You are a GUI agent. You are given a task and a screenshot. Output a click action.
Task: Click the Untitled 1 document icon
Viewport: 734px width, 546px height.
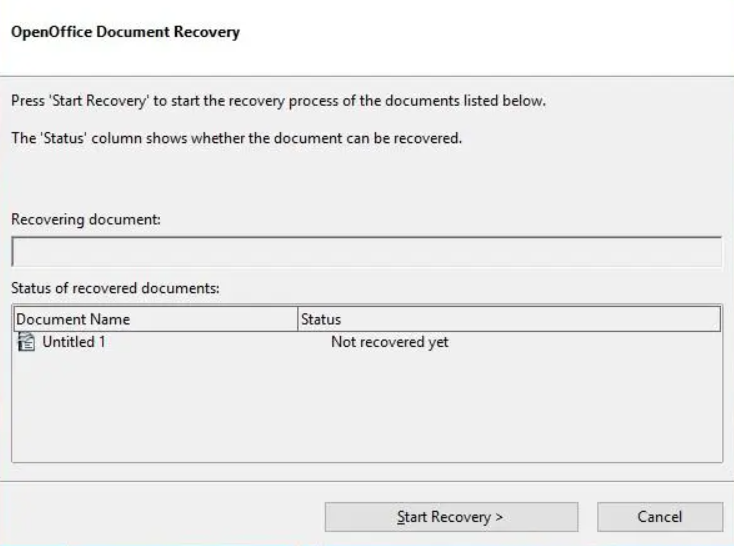pyautogui.click(x=24, y=342)
